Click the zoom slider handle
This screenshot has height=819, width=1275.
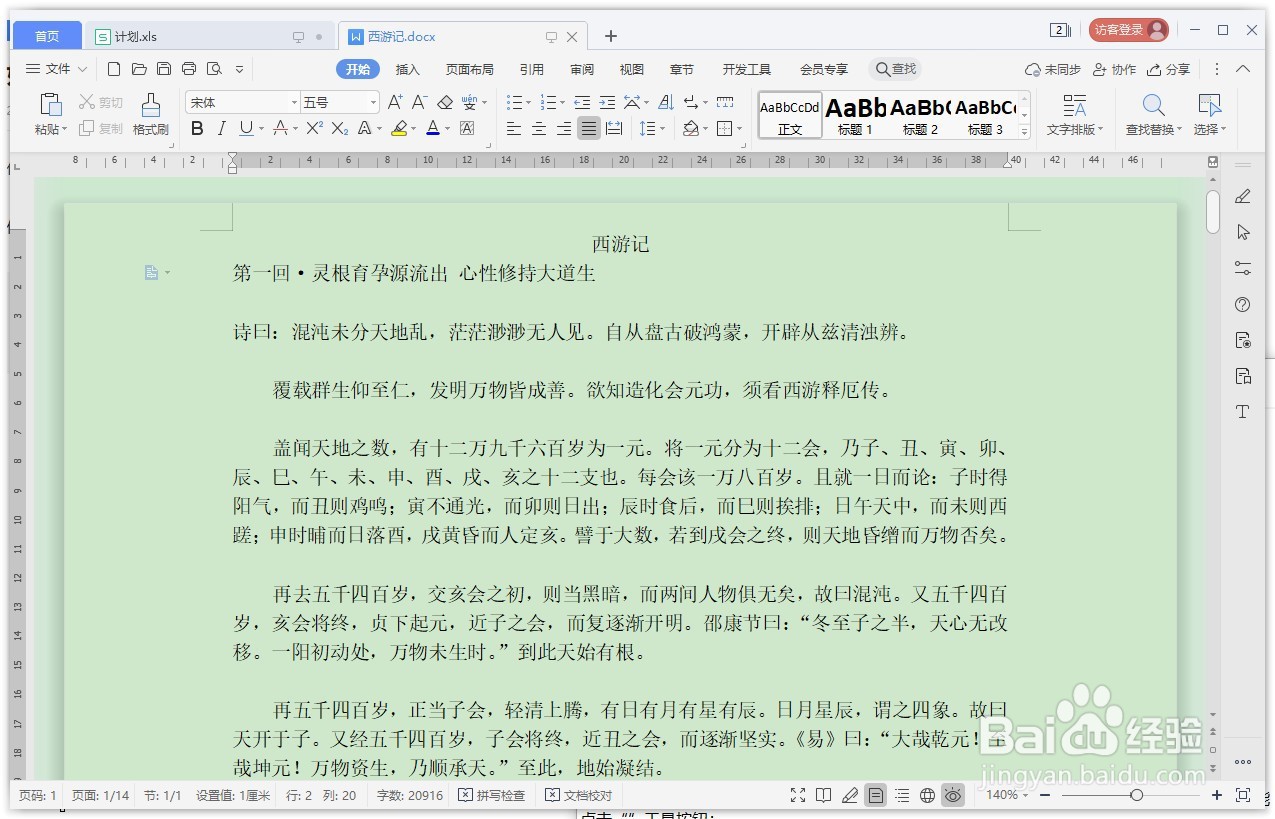click(x=1136, y=795)
